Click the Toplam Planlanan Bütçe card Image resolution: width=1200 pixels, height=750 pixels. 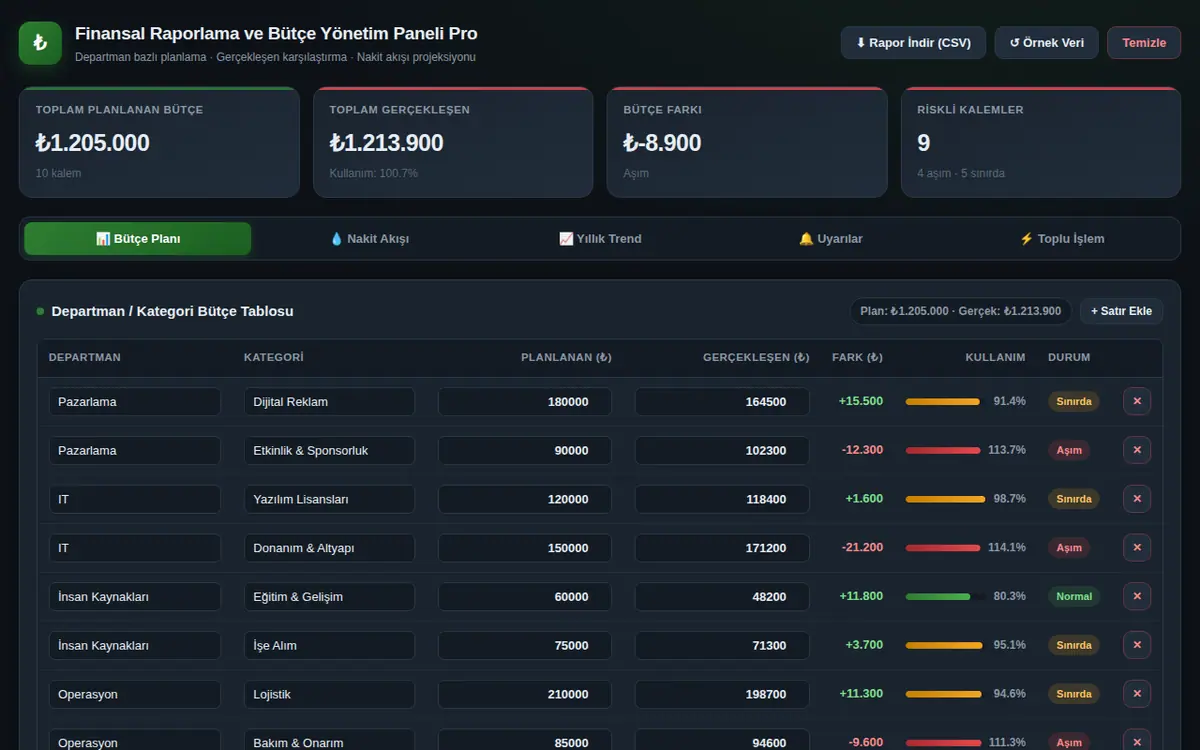click(159, 142)
